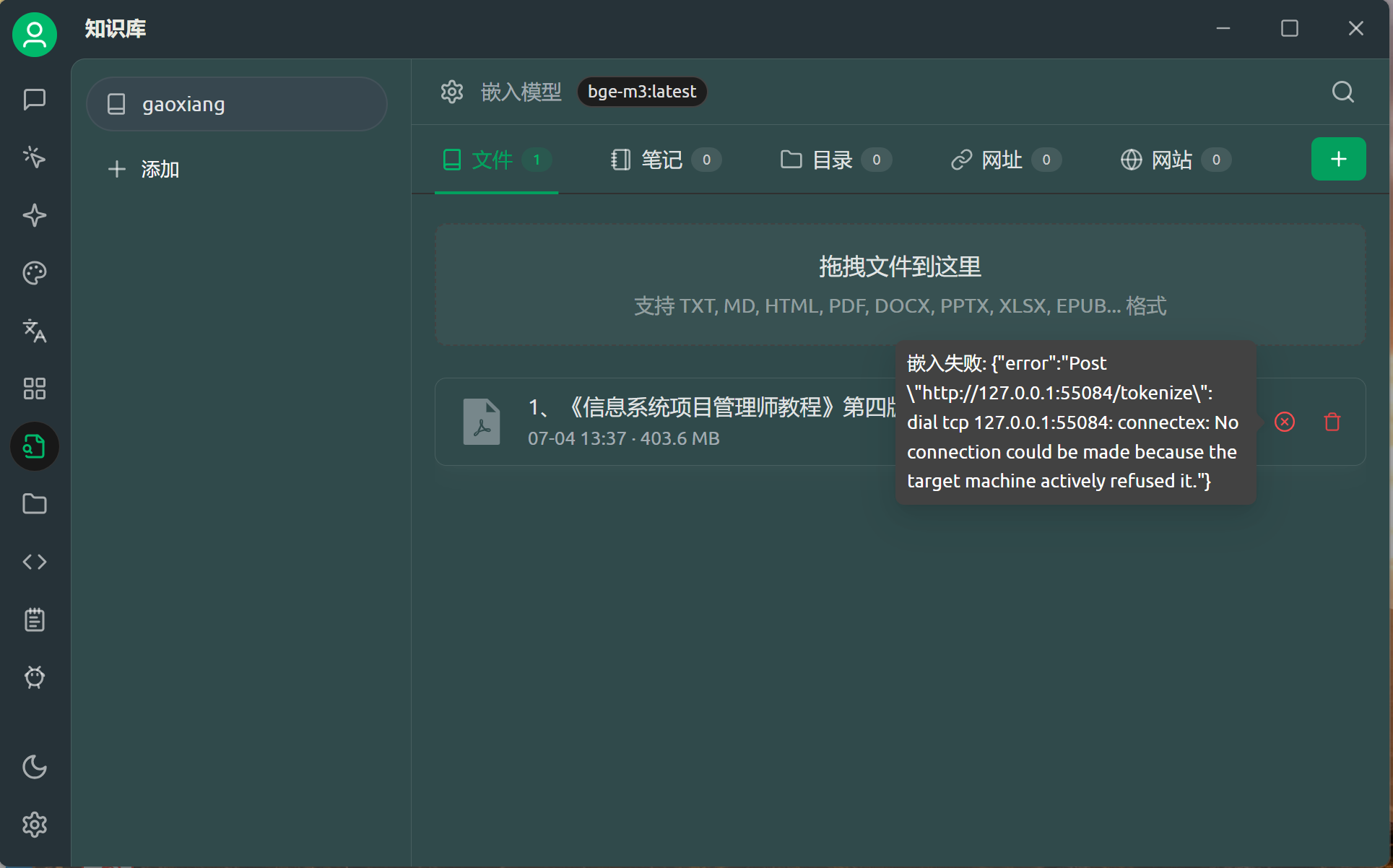Switch to the 笔记 tab

point(665,160)
